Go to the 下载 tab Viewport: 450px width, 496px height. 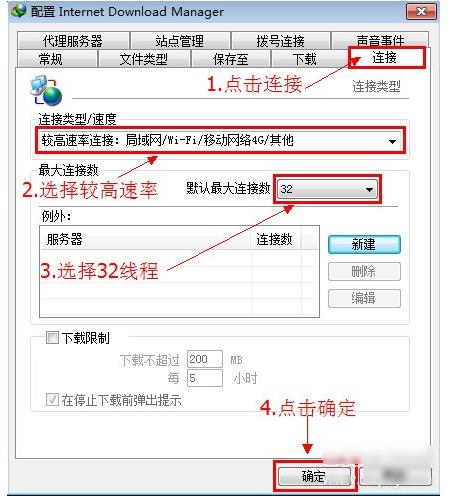(304, 59)
